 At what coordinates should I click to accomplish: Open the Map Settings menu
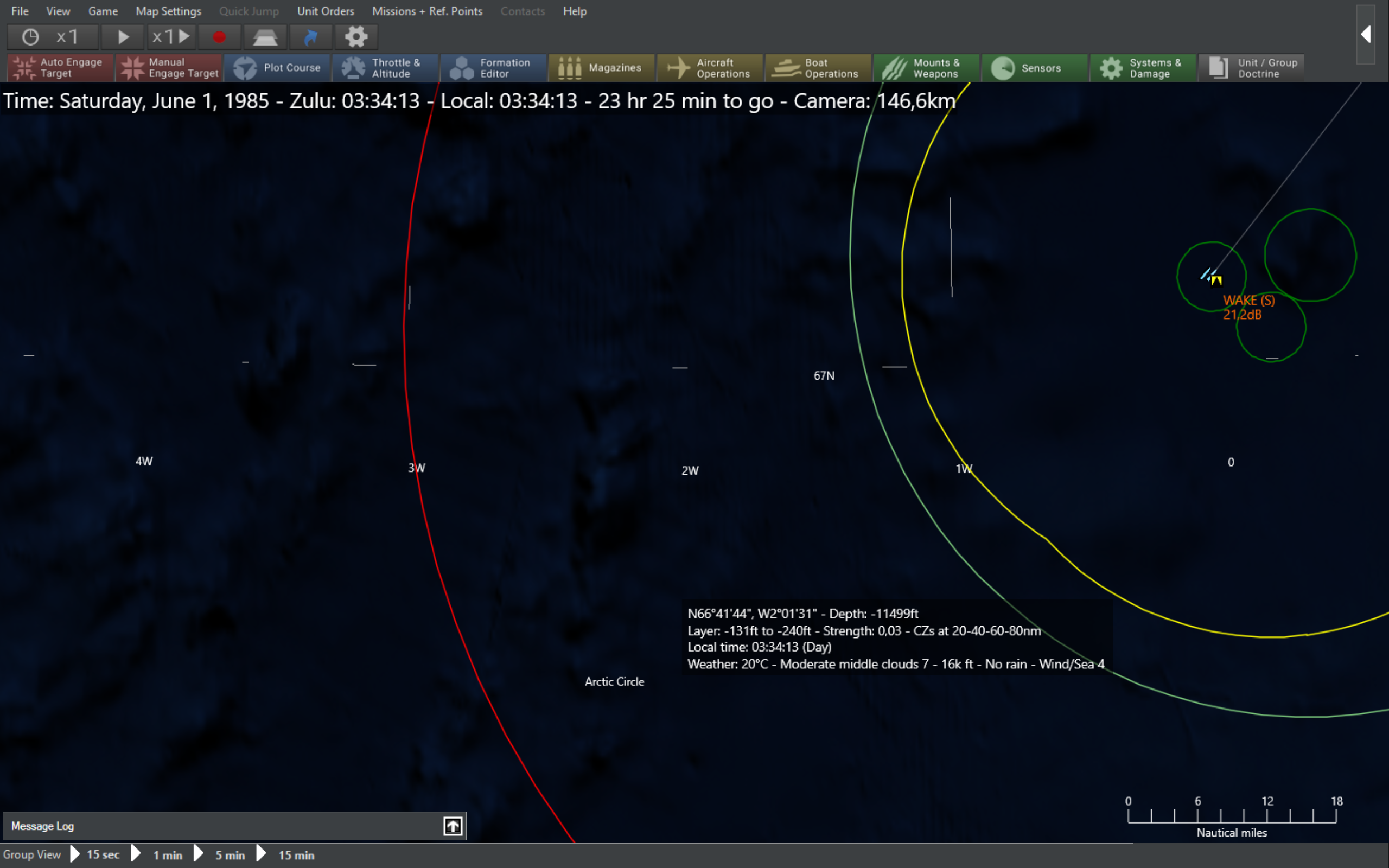tap(168, 11)
